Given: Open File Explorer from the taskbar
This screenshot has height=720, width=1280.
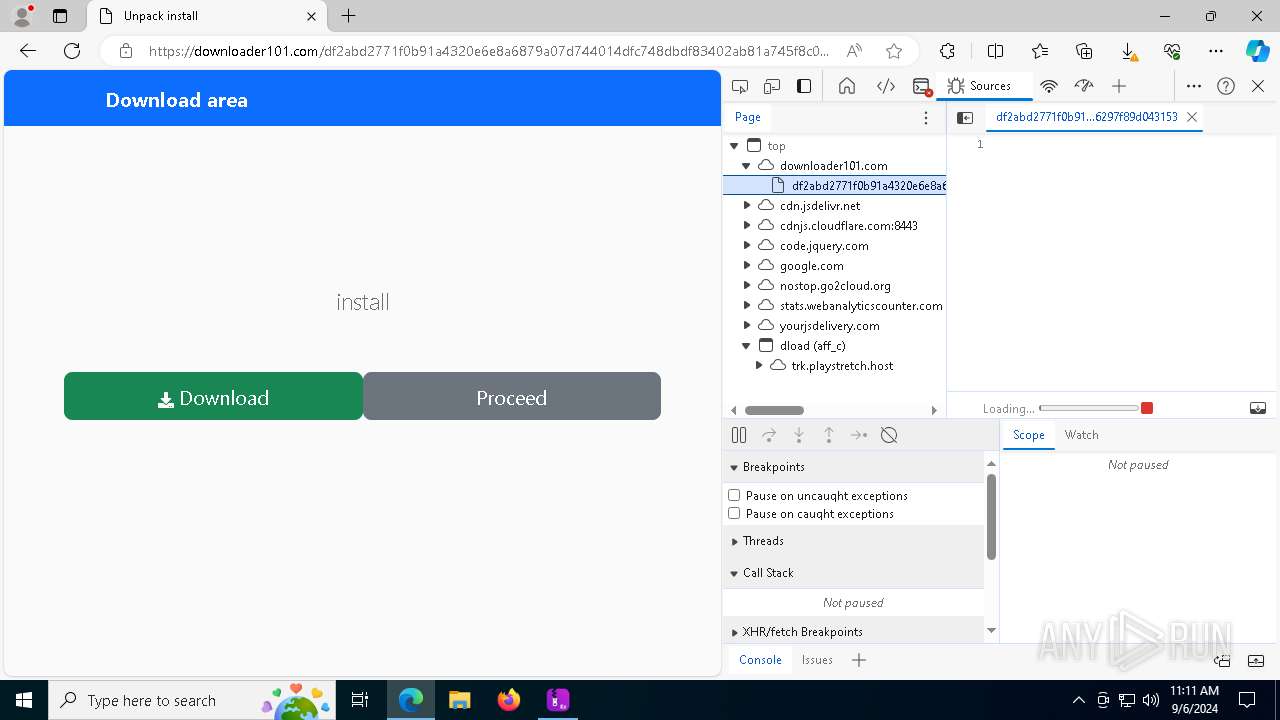Looking at the screenshot, I should point(460,700).
